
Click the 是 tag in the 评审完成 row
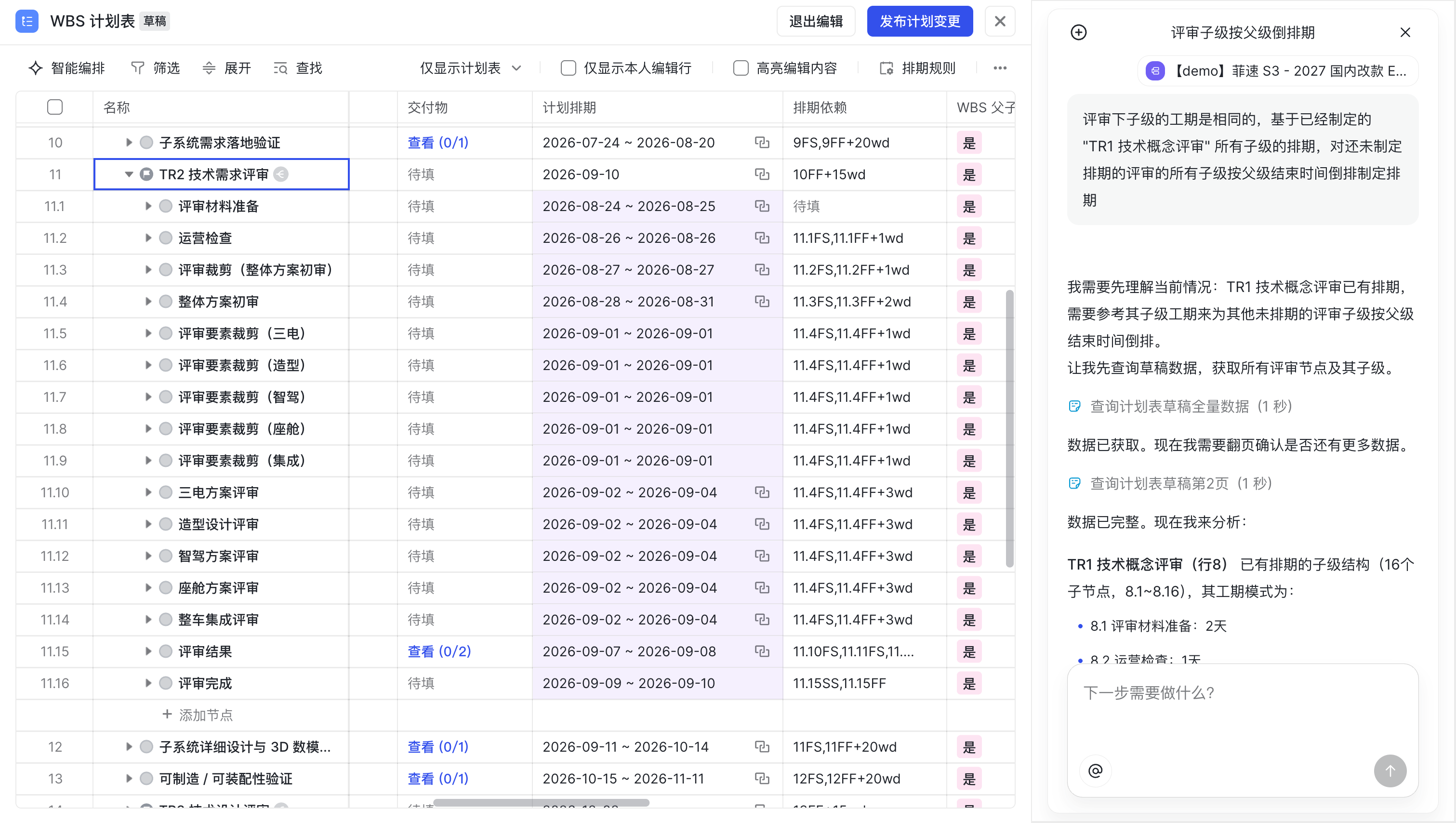pyautogui.click(x=969, y=683)
